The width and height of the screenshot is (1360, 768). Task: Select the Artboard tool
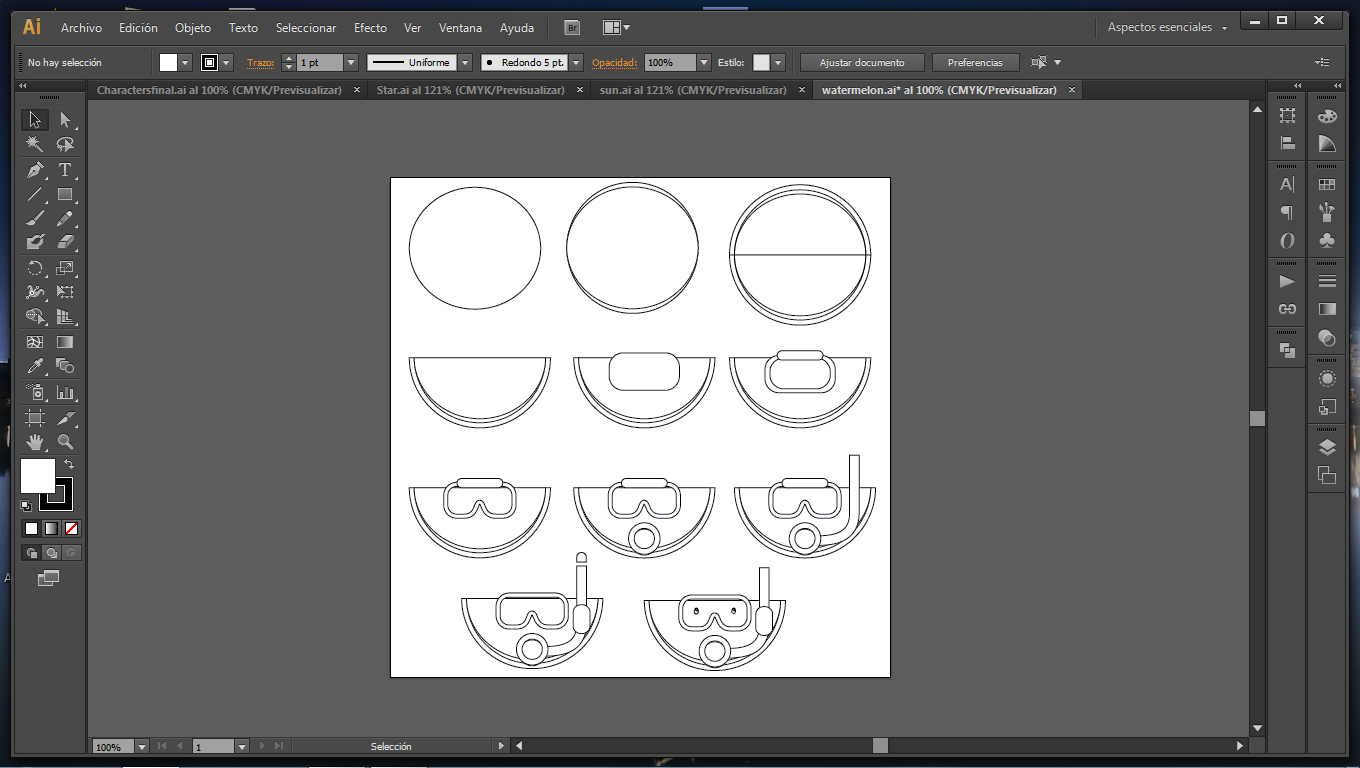(35, 417)
